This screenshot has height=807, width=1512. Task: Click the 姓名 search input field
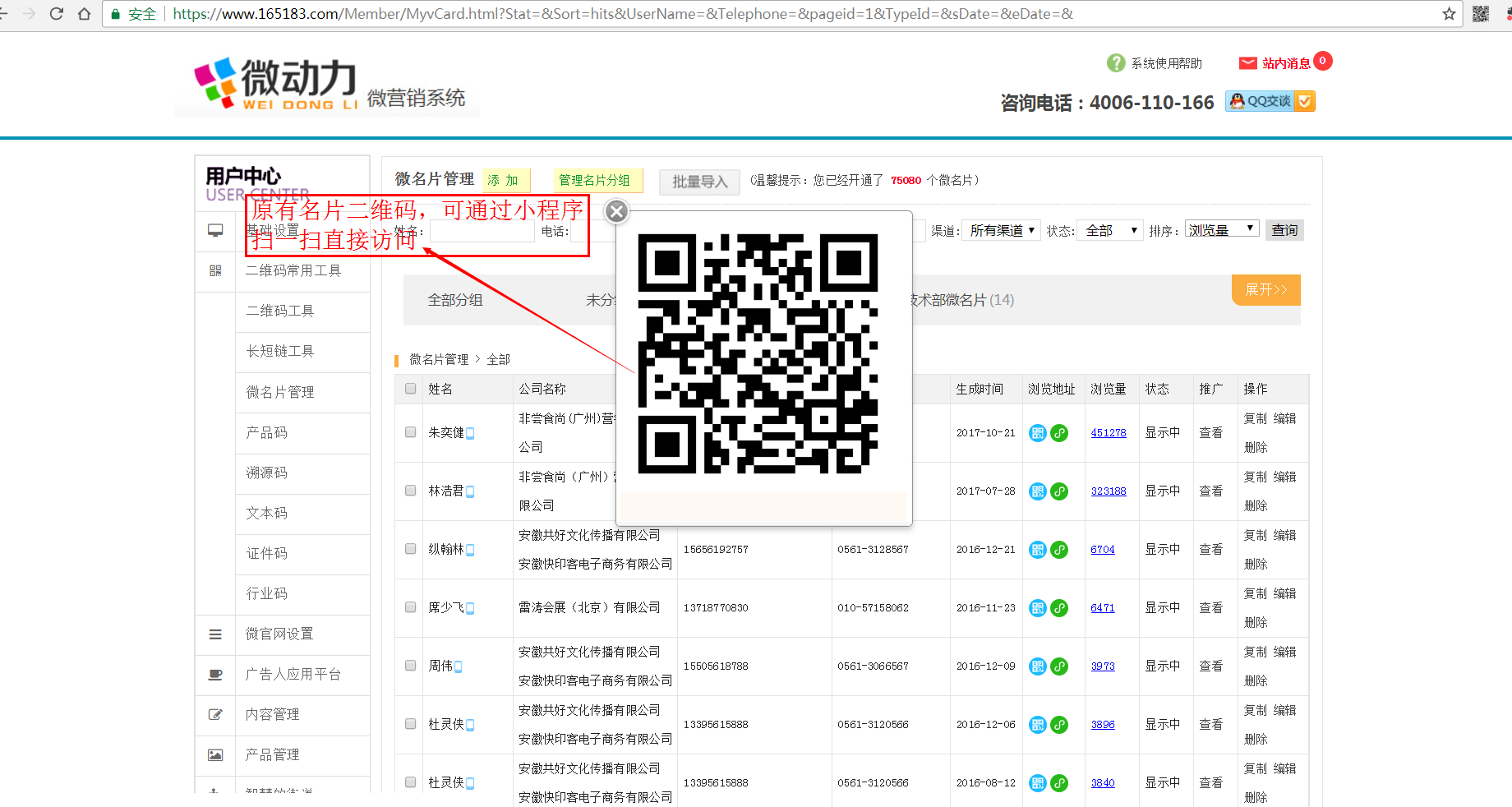tap(482, 232)
